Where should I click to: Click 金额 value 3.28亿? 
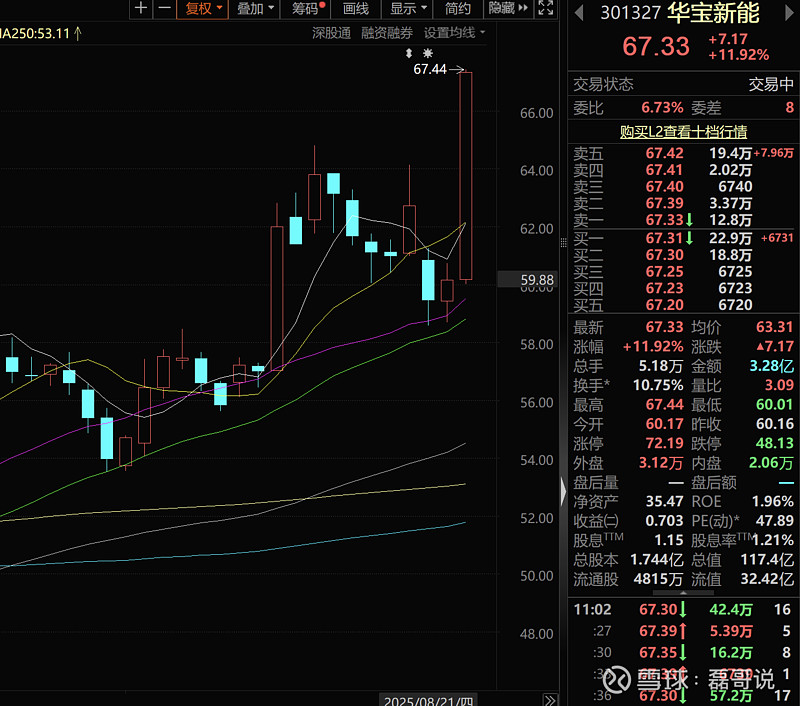[771, 366]
